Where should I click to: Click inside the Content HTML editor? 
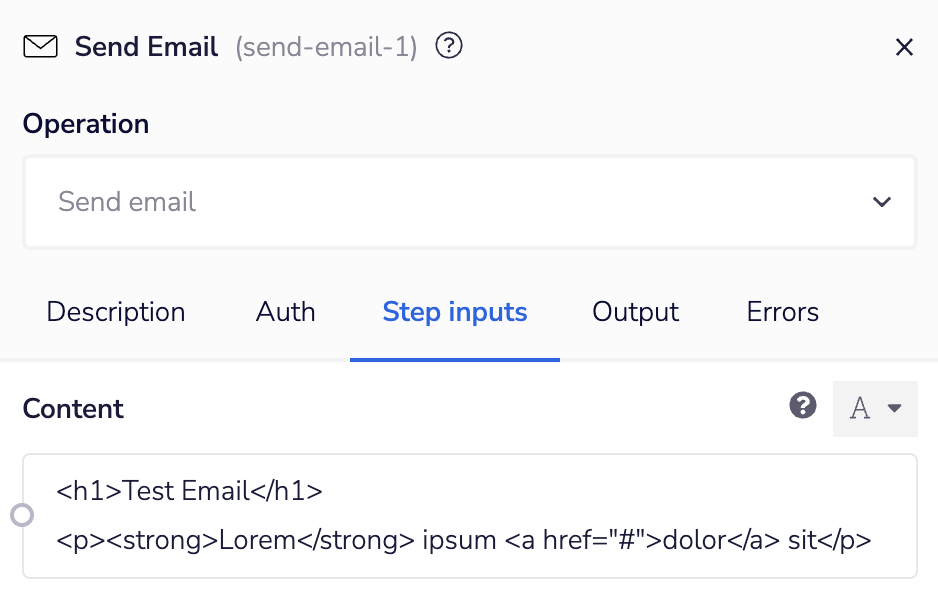[470, 515]
